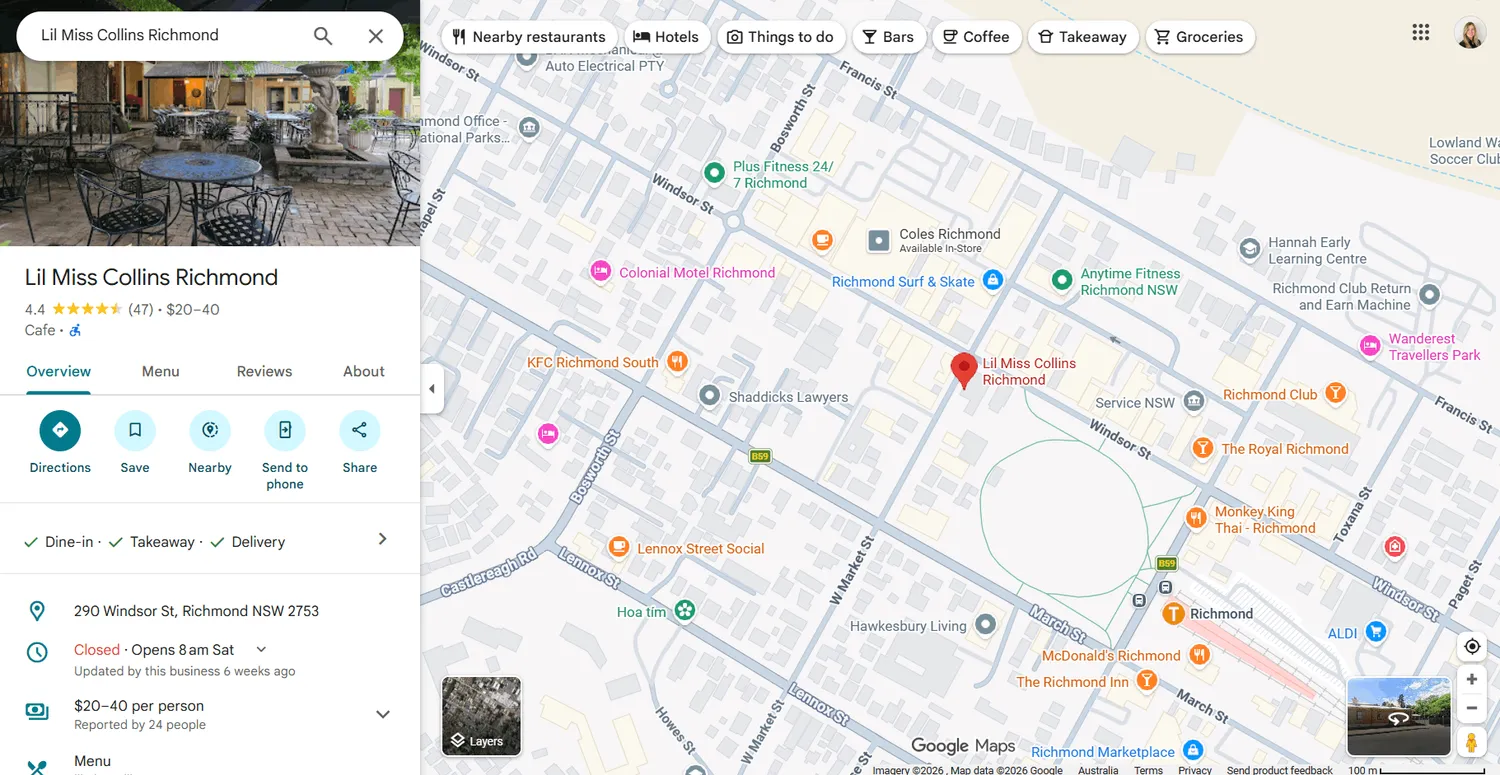Expand the opening hours dropdown
The image size is (1500, 775).
262,650
